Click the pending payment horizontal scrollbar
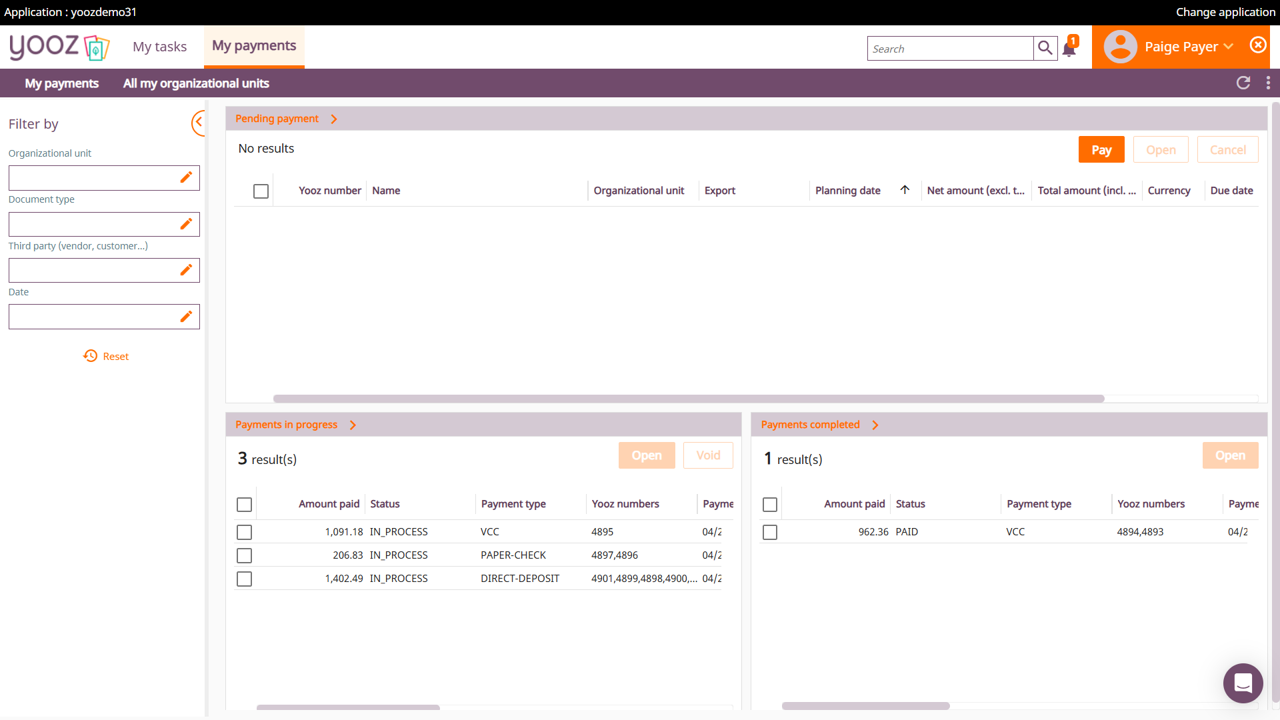This screenshot has height=720, width=1280. coord(688,398)
